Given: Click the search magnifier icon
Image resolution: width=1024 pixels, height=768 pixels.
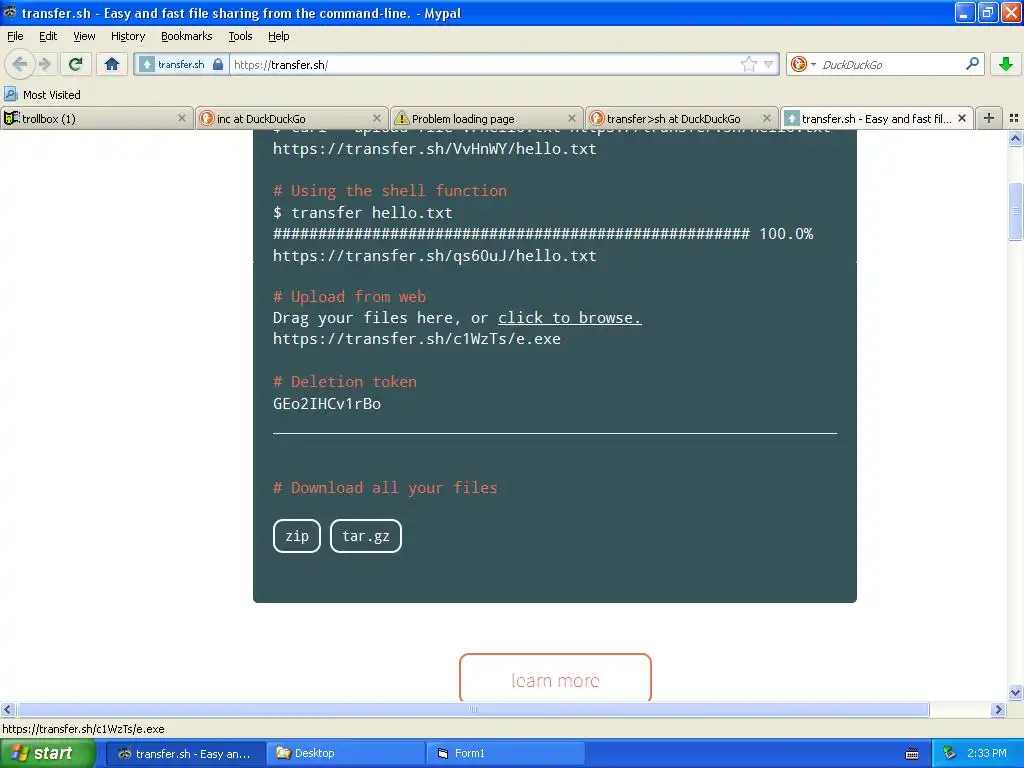Looking at the screenshot, I should click(972, 64).
